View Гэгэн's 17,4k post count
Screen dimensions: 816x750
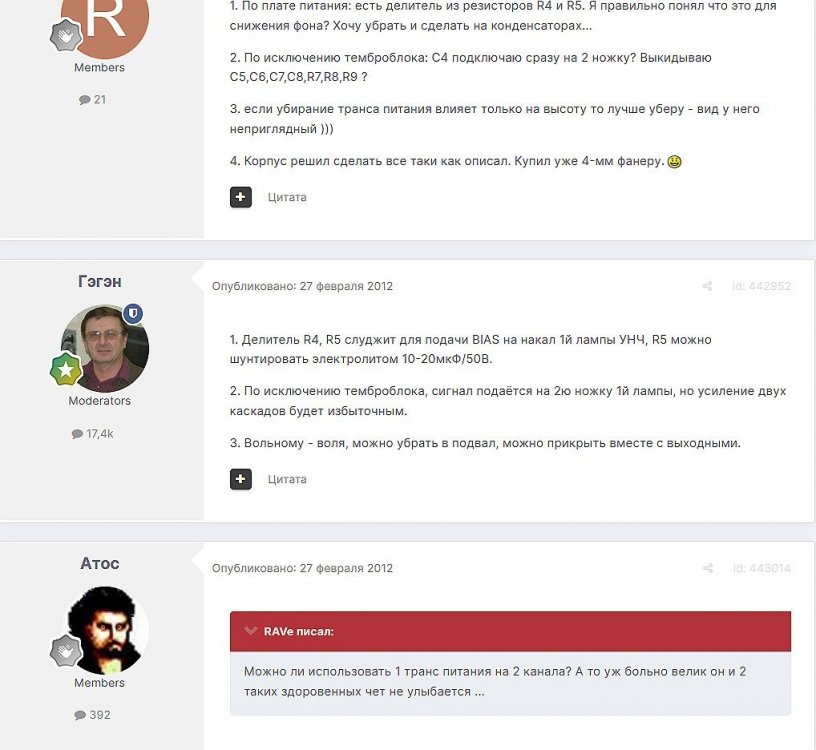click(93, 434)
